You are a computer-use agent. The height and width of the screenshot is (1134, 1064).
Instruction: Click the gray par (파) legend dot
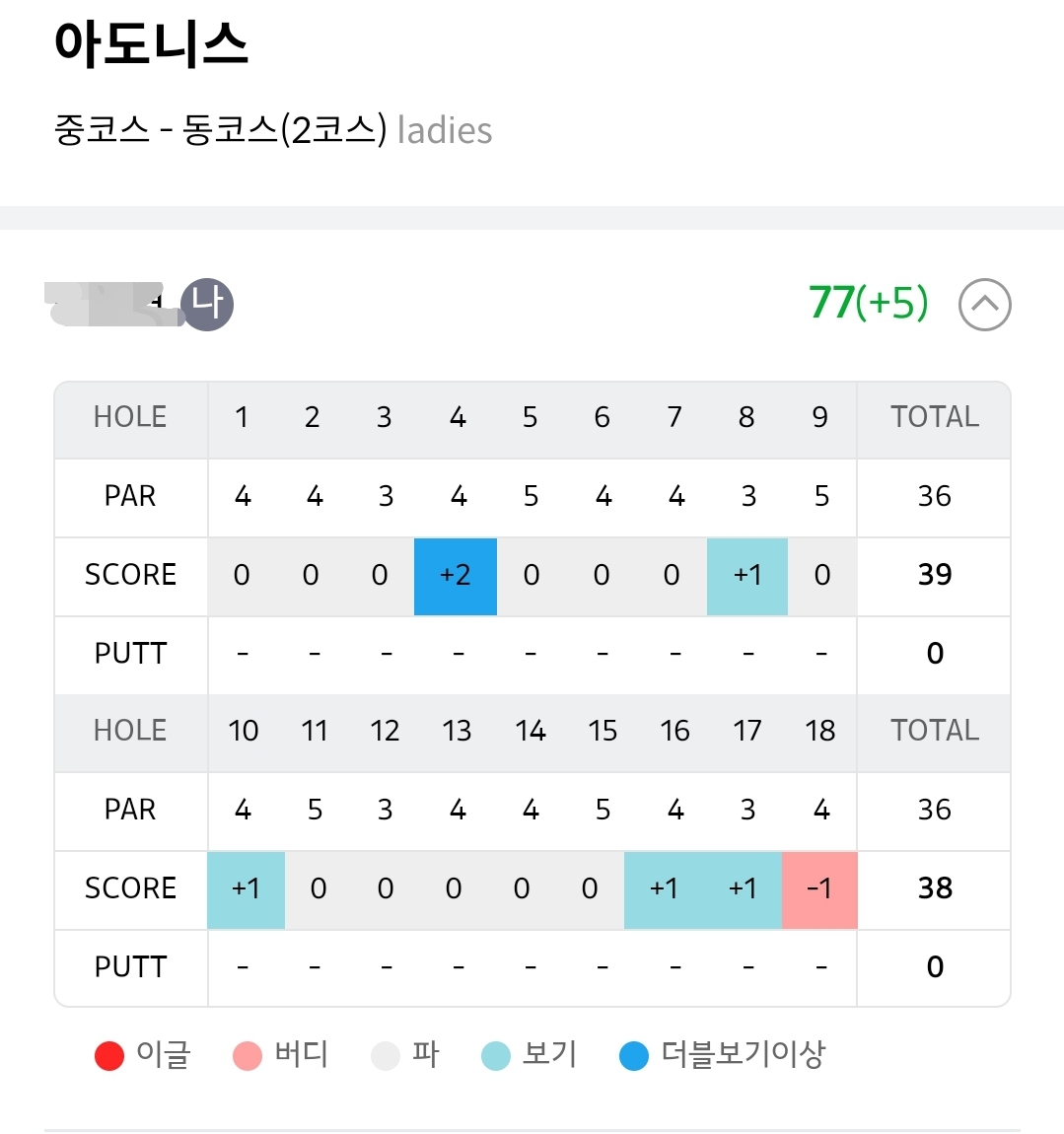tap(385, 1056)
